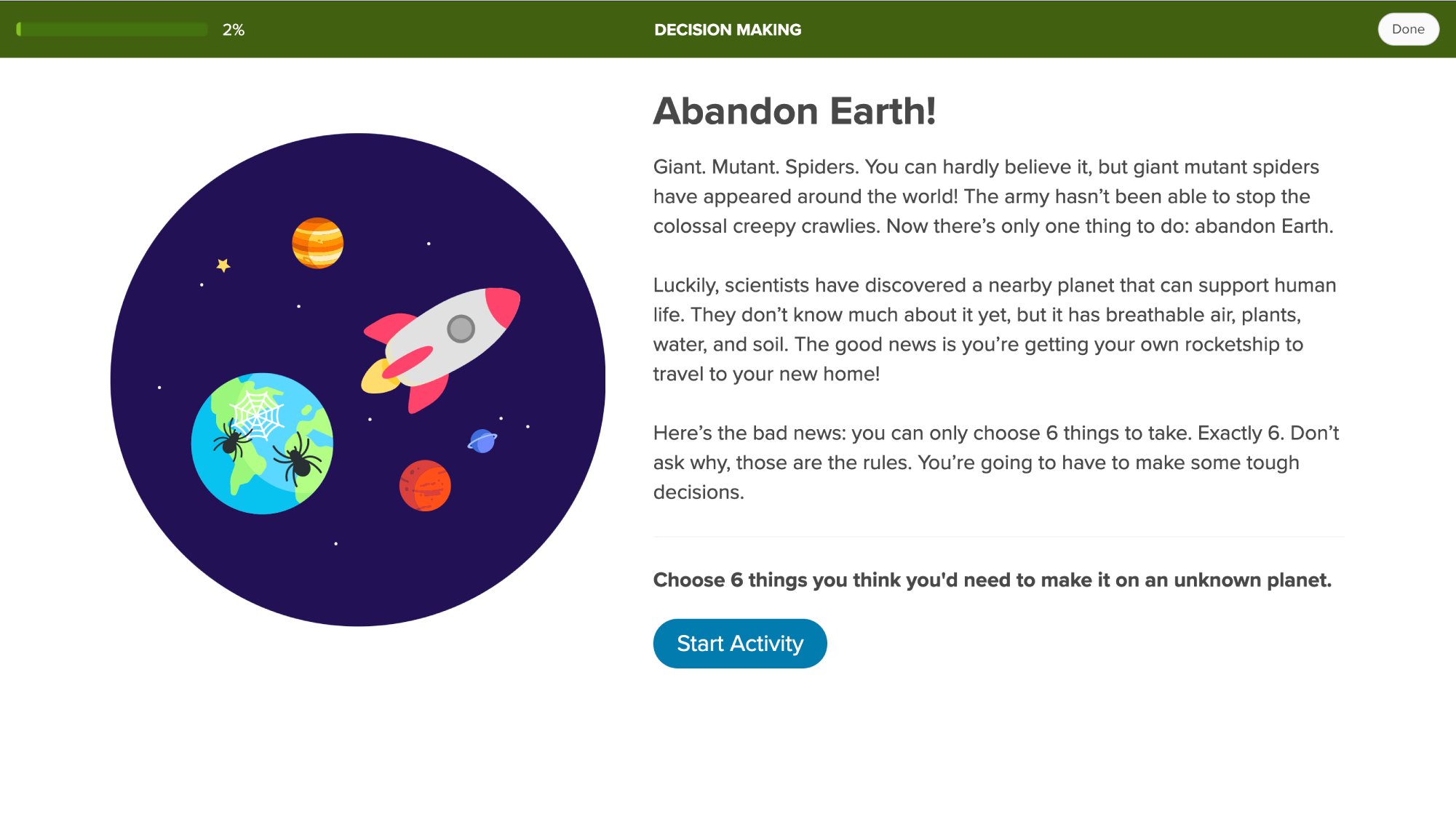Screen dimensions: 1456x819
Task: Click the Abandon Earth! heading
Action: pyautogui.click(x=794, y=111)
